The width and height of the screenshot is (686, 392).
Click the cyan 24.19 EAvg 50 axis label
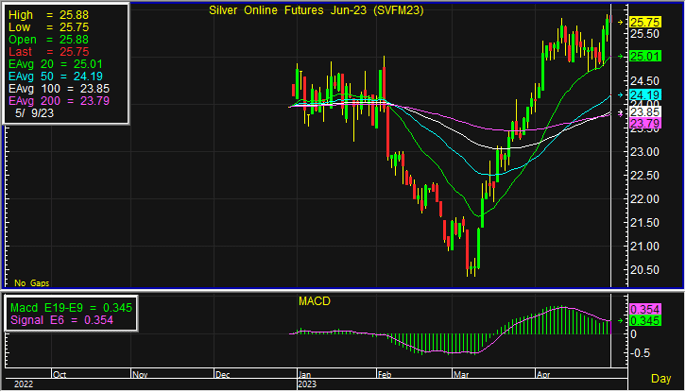tap(645, 95)
